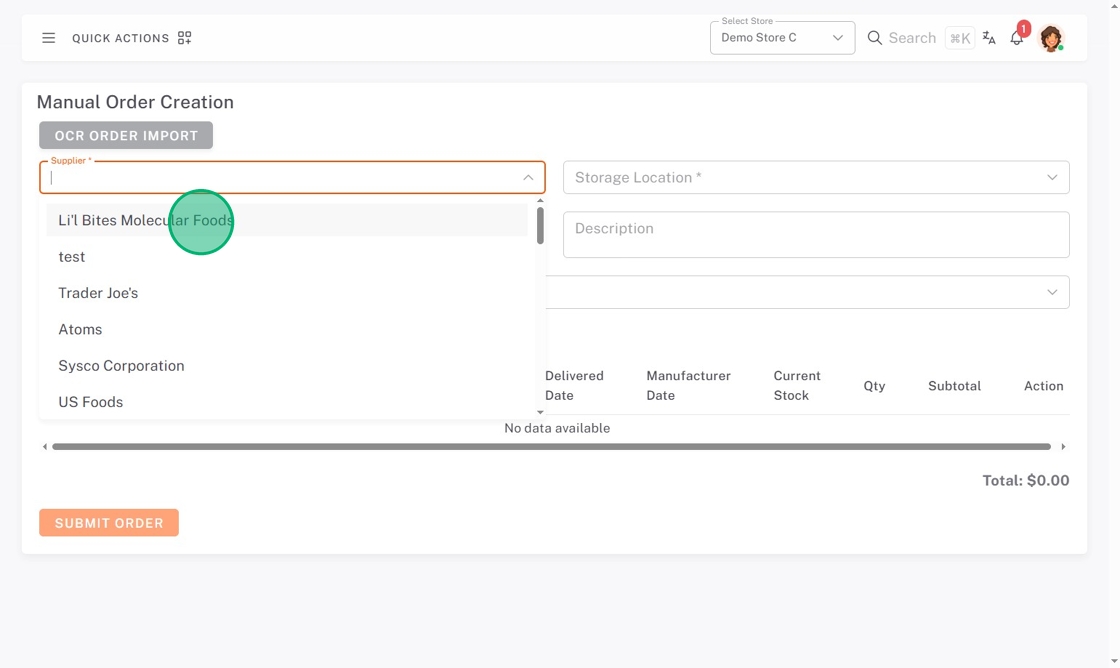Screen dimensions: 1120x668
Task: Open the hamburger navigation menu
Action: click(48, 38)
